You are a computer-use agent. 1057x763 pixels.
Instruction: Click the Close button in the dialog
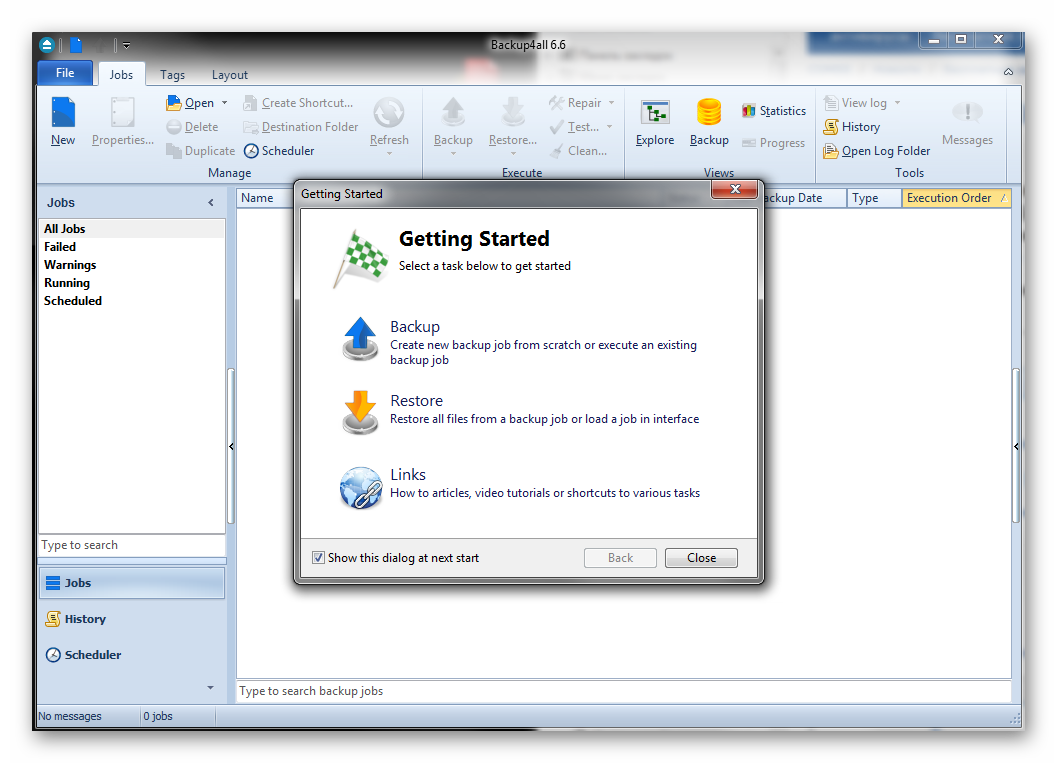click(701, 558)
